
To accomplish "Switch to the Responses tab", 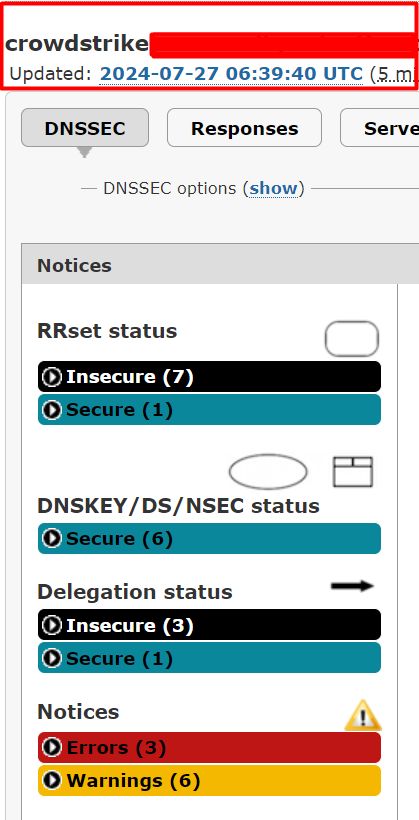I will [x=244, y=128].
